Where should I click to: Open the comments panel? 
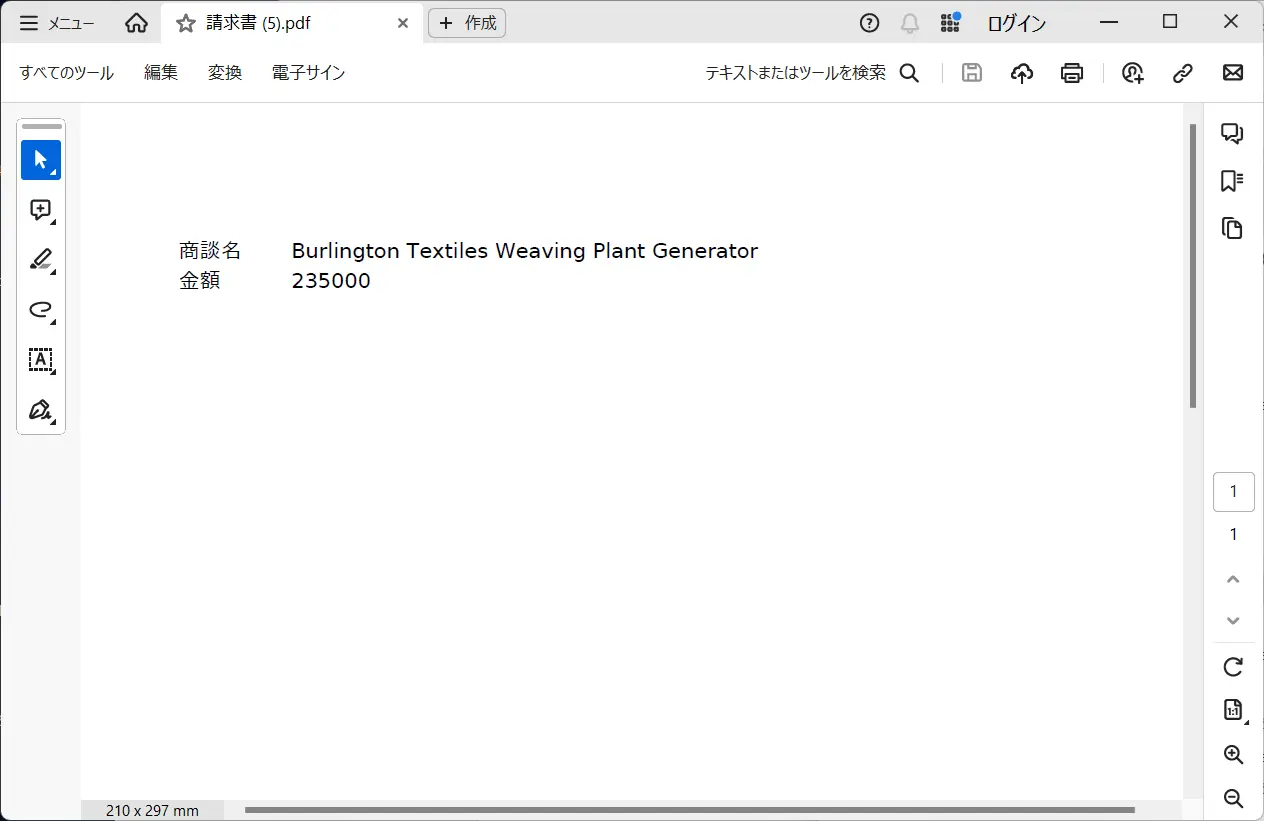pyautogui.click(x=1232, y=134)
